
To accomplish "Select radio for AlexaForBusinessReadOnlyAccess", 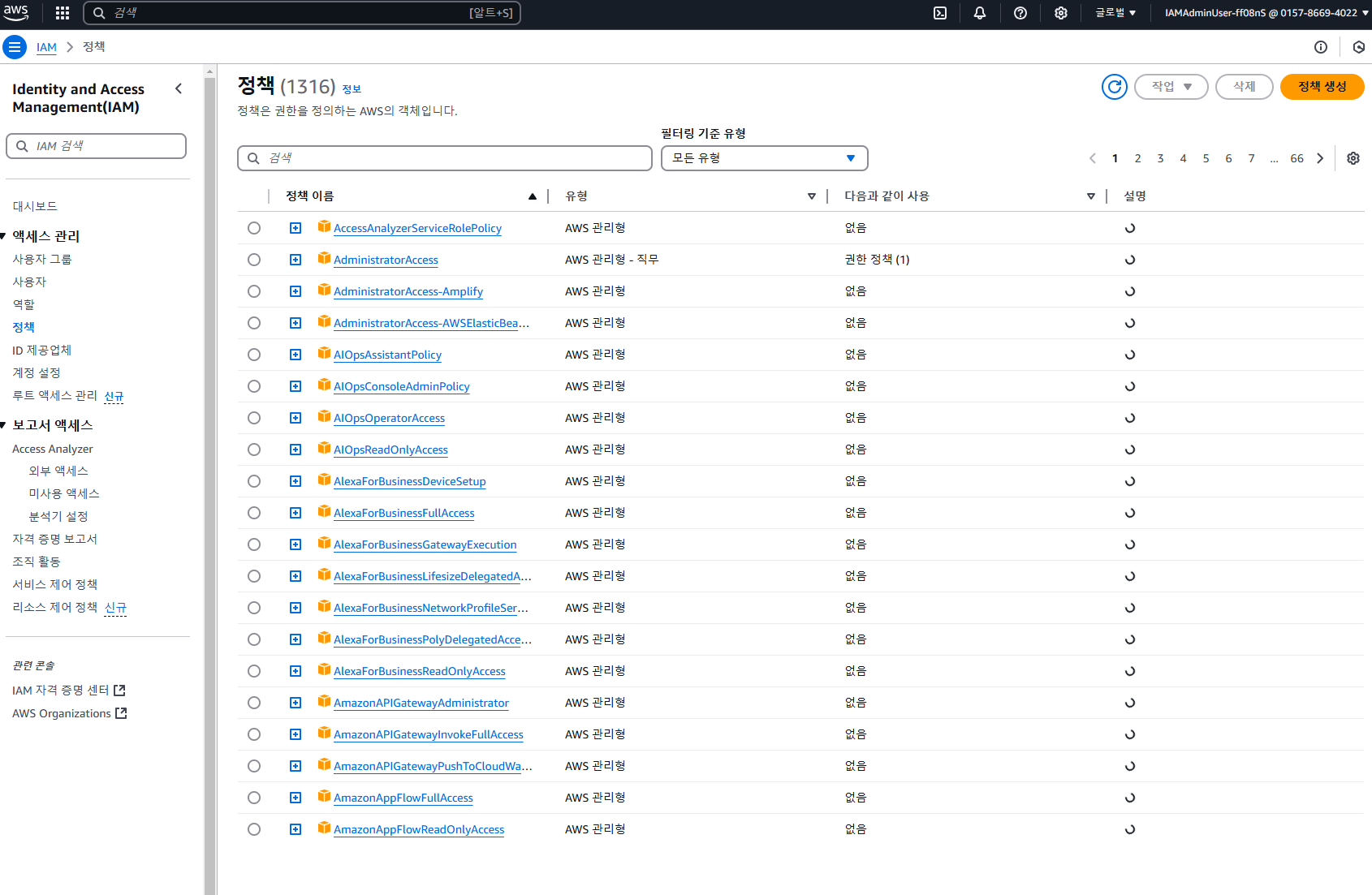I will 254,671.
